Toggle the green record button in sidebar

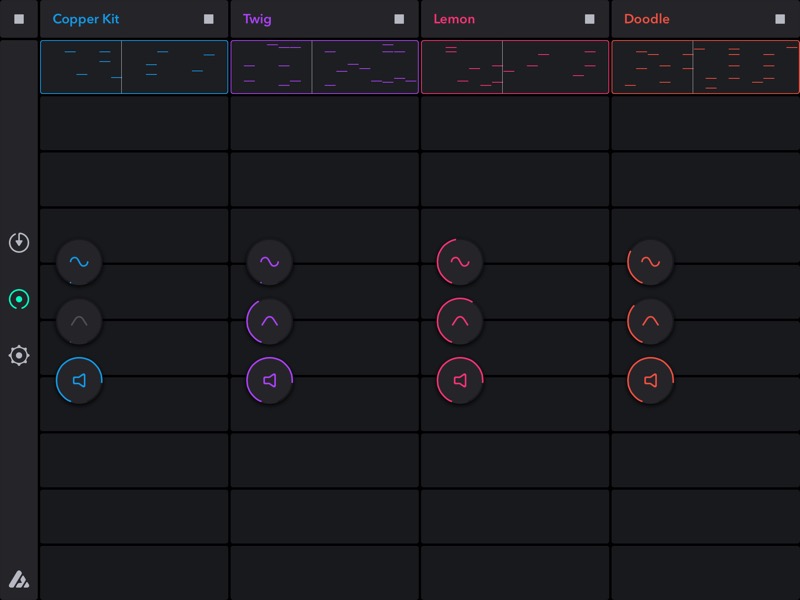click(x=19, y=299)
